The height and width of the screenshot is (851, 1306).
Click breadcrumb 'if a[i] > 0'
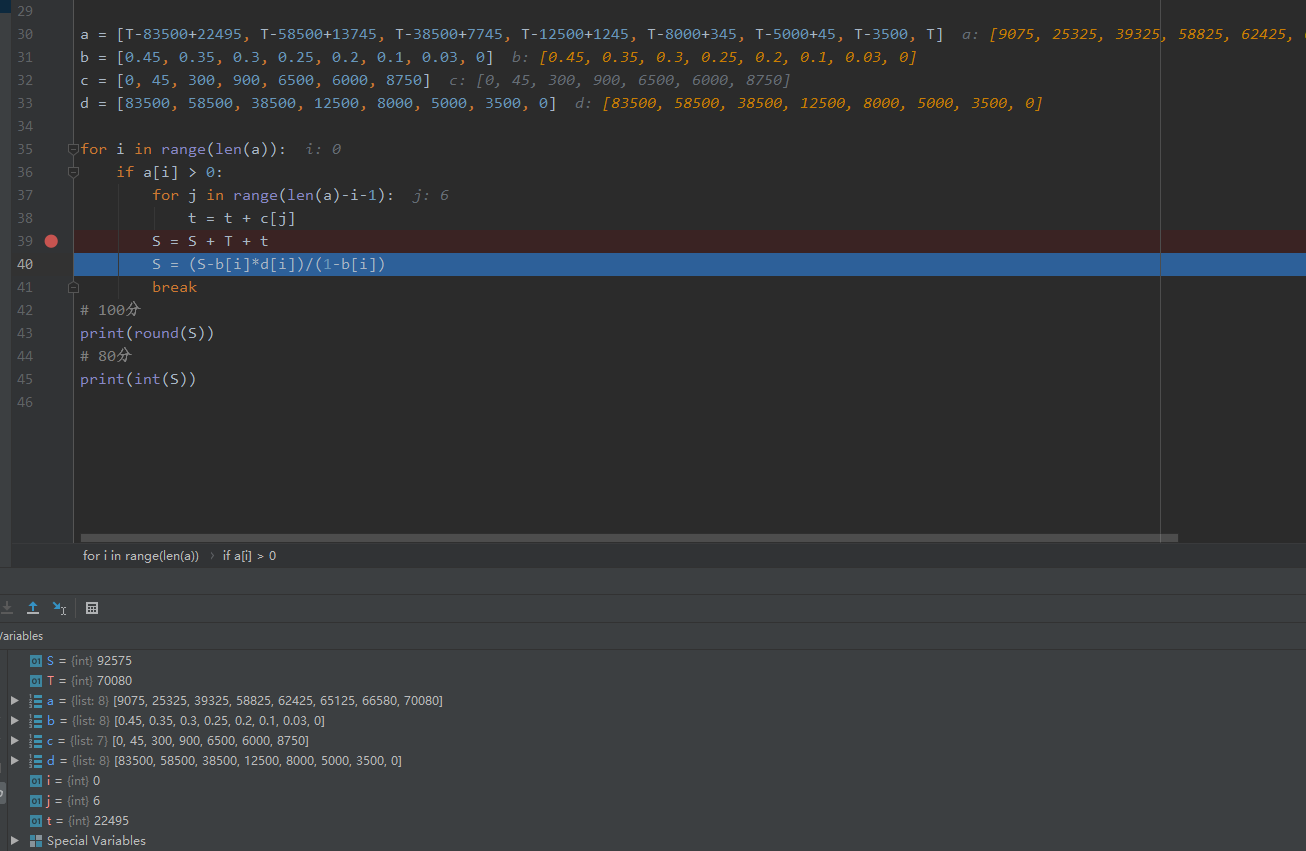pos(249,555)
